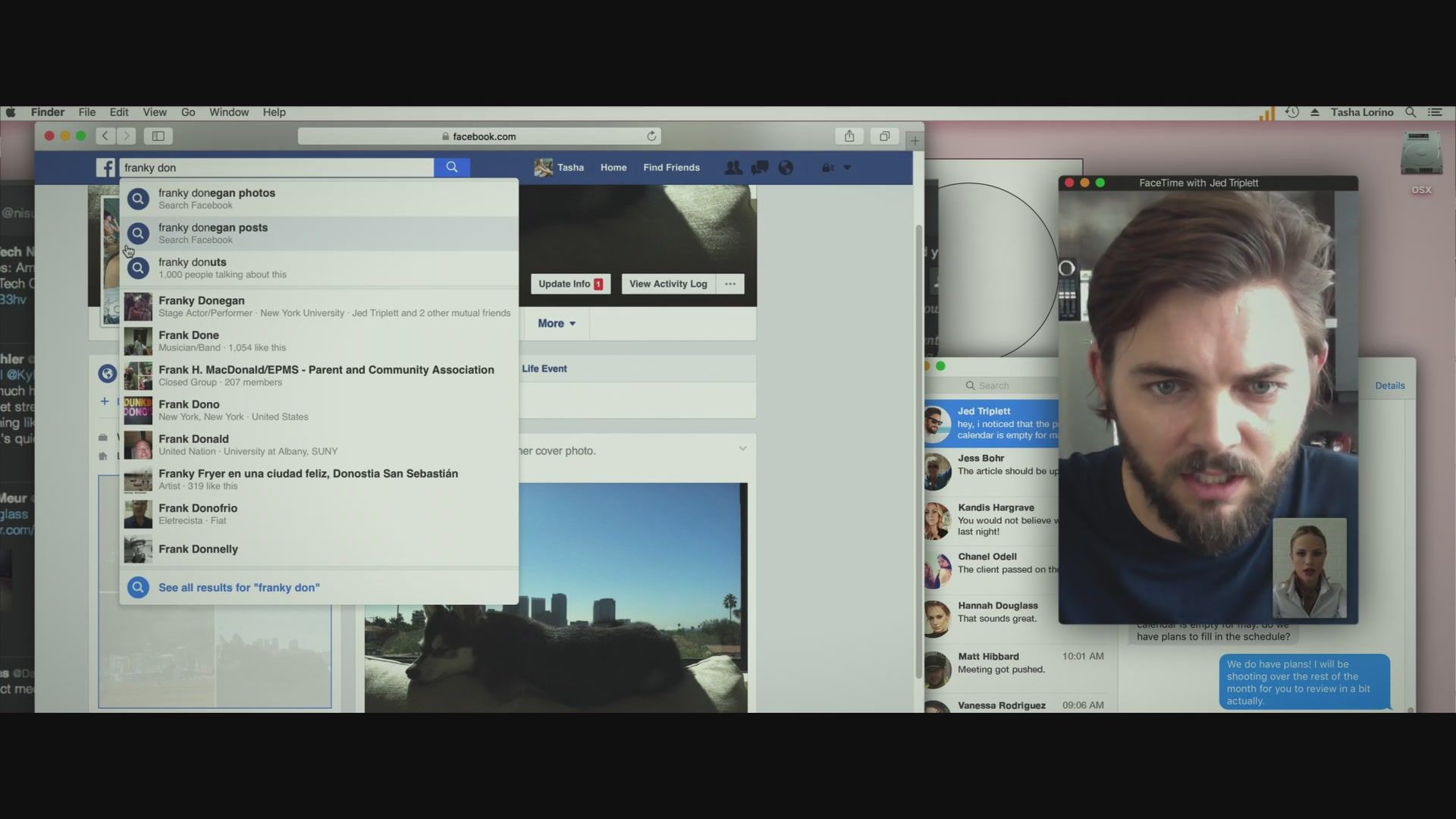
Task: Click search icon beside 'franky donuts'
Action: pos(138,268)
